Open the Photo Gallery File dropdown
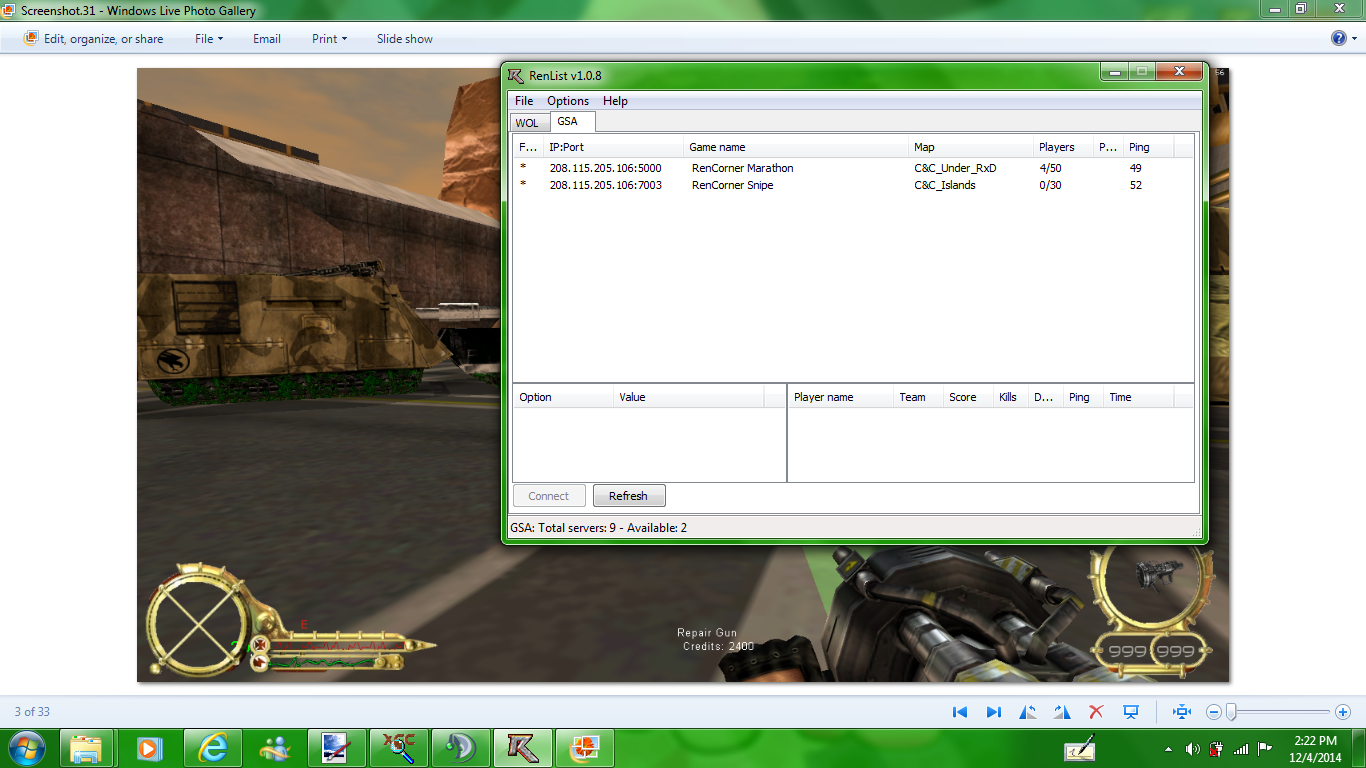Viewport: 1366px width, 768px height. [208, 39]
